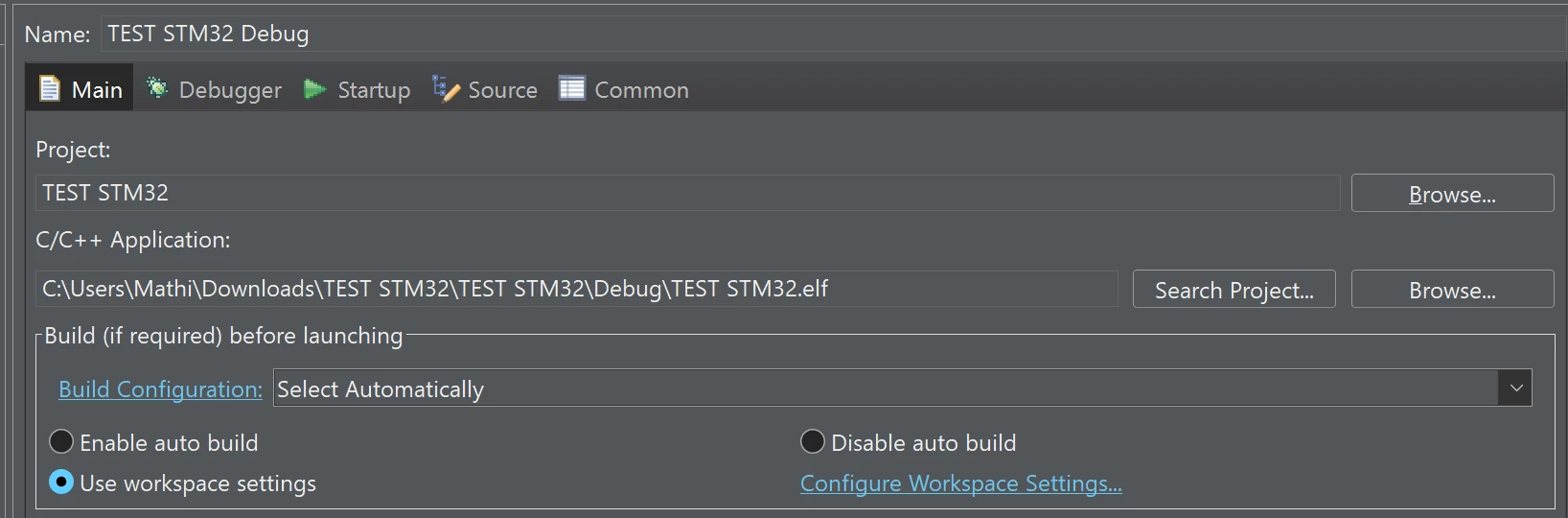Click the Name field TEST STM32 Debug
1568x518 pixels.
click(832, 34)
